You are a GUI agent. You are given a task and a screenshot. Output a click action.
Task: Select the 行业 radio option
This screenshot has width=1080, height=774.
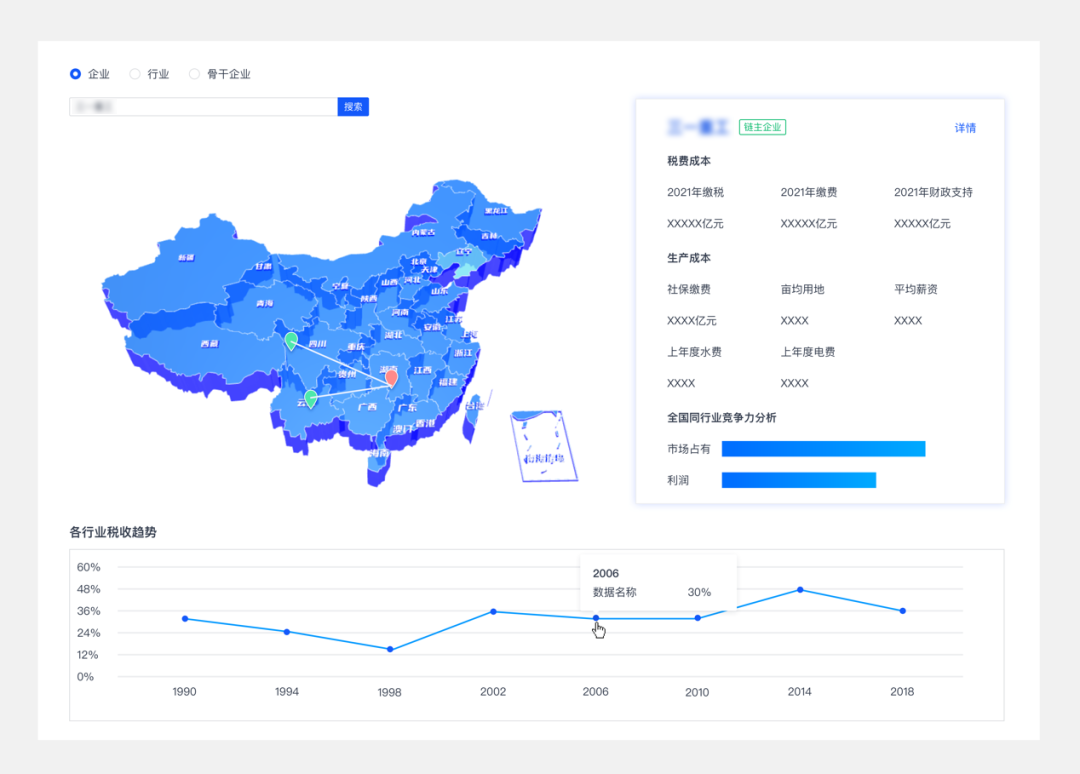tap(134, 74)
